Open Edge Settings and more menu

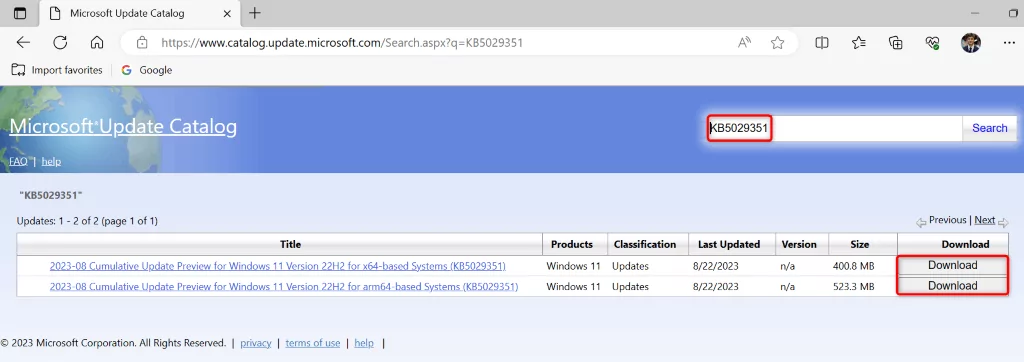click(1009, 42)
